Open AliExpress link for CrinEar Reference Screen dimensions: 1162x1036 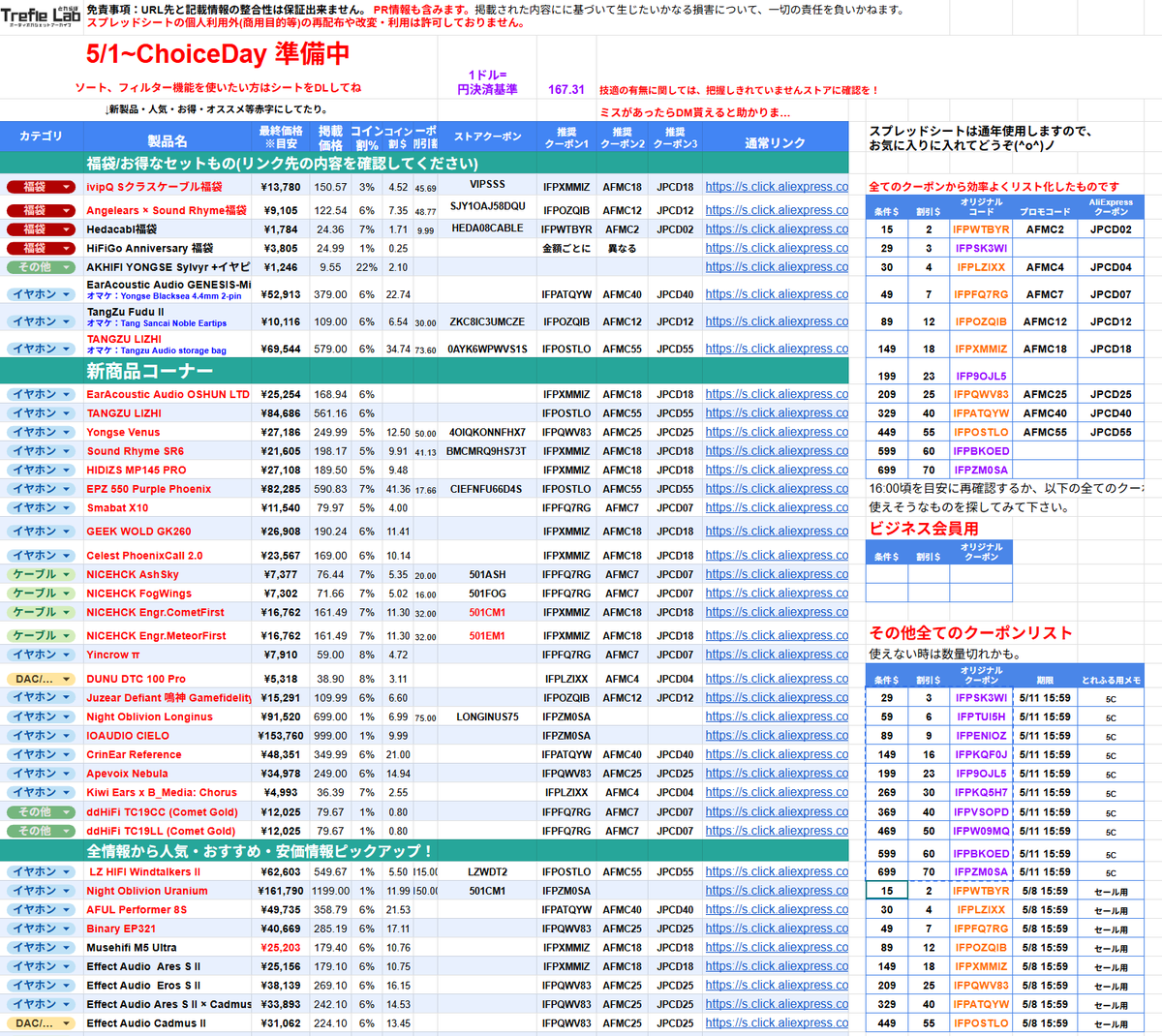(x=777, y=754)
